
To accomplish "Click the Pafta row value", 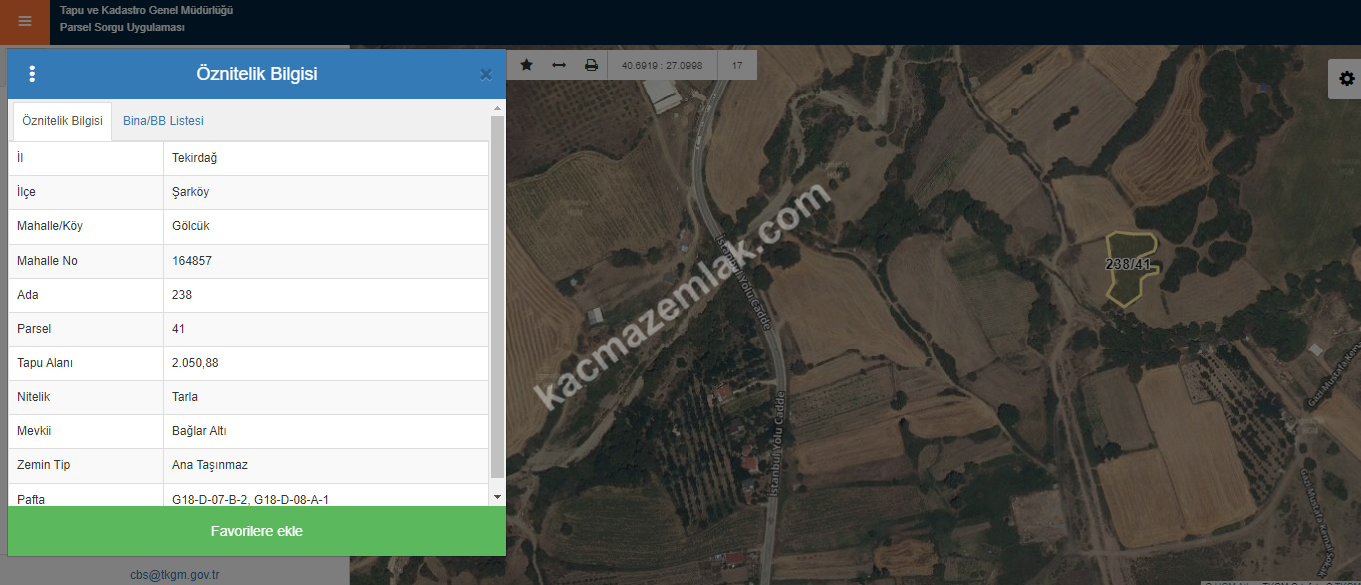I will (x=325, y=498).
